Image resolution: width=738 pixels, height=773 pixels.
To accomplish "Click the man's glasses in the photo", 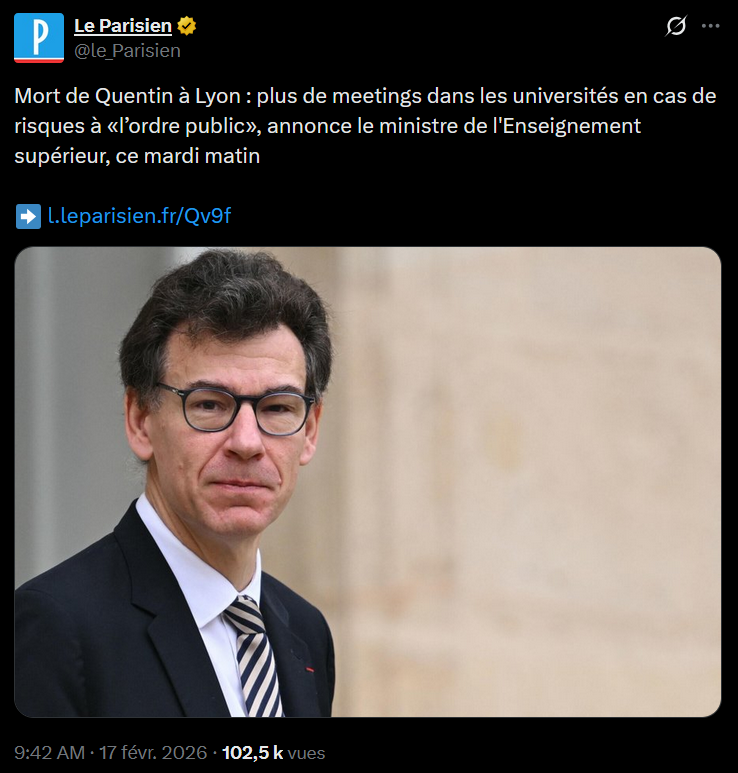I will pos(237,409).
